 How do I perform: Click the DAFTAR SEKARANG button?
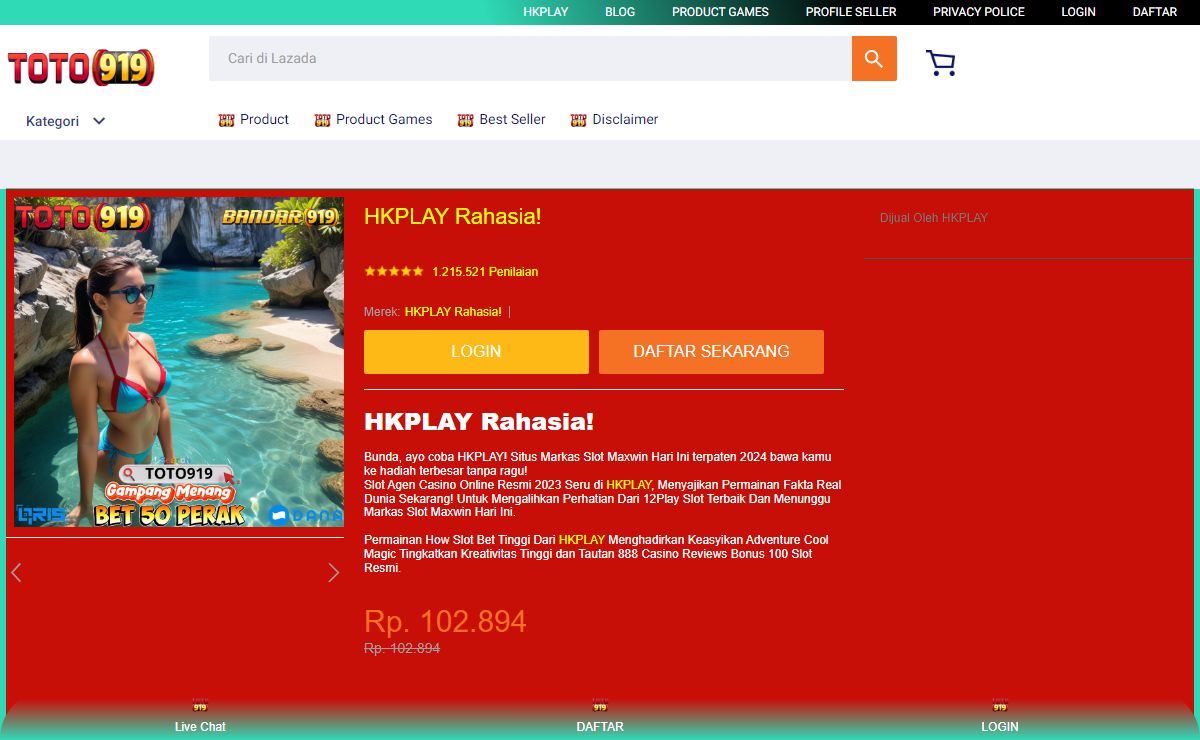[x=711, y=352]
